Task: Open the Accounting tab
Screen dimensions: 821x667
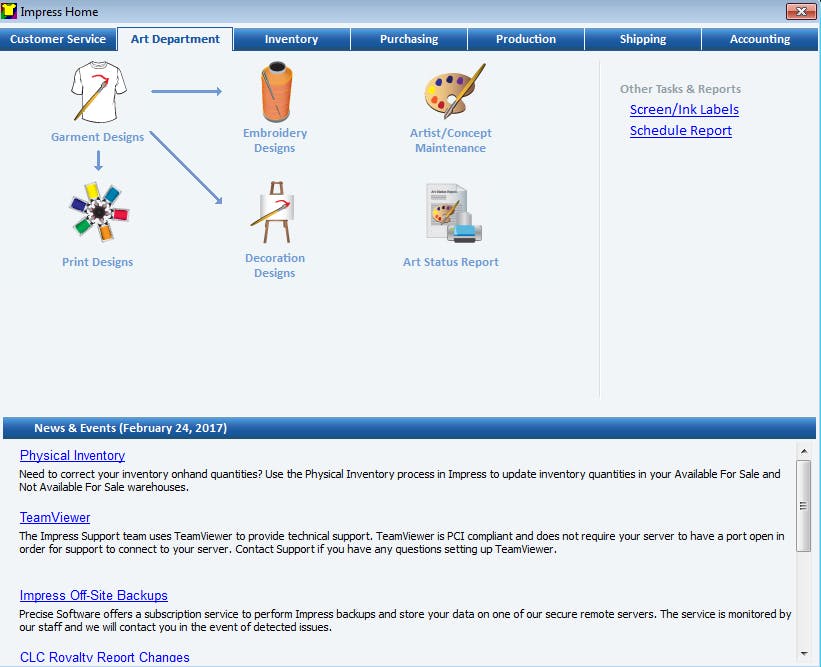Action: (760, 39)
